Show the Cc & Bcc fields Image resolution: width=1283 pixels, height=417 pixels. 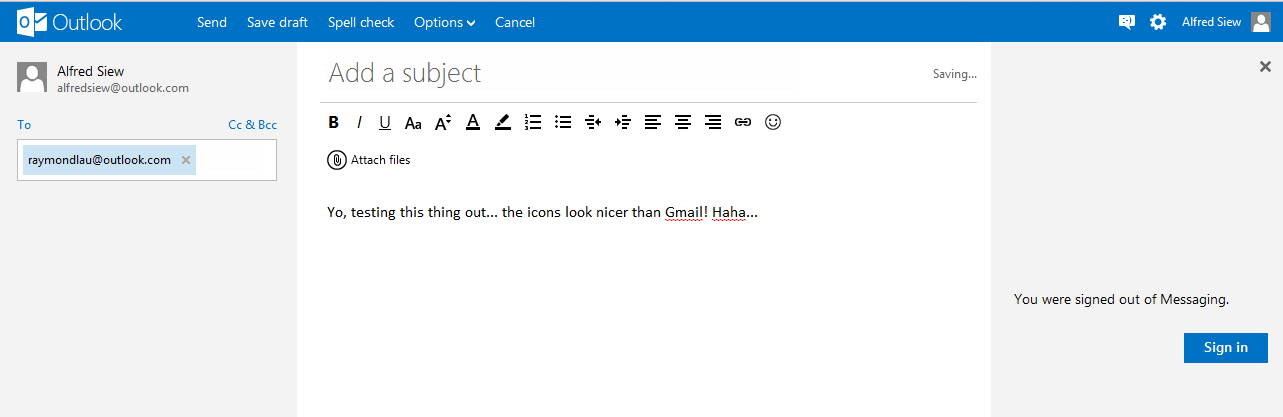coord(253,125)
